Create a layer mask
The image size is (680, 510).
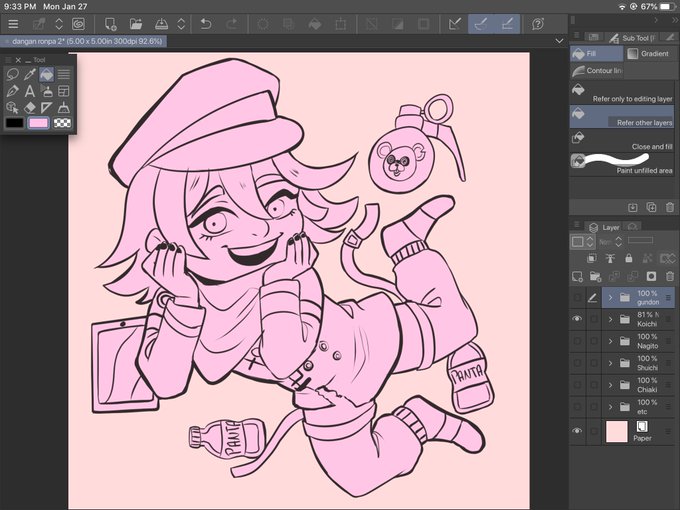651,276
